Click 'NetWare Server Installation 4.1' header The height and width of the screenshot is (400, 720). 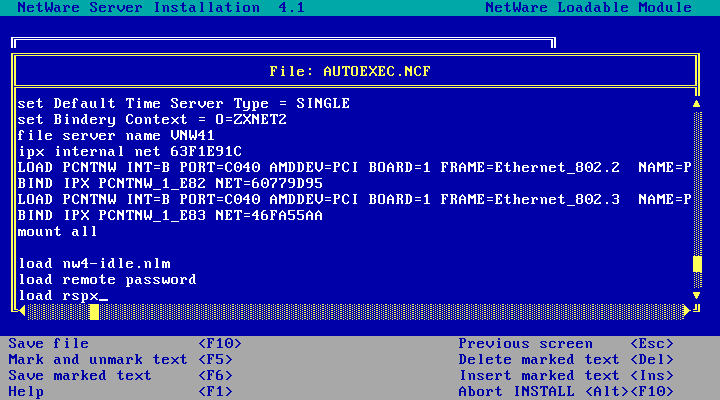click(x=161, y=7)
